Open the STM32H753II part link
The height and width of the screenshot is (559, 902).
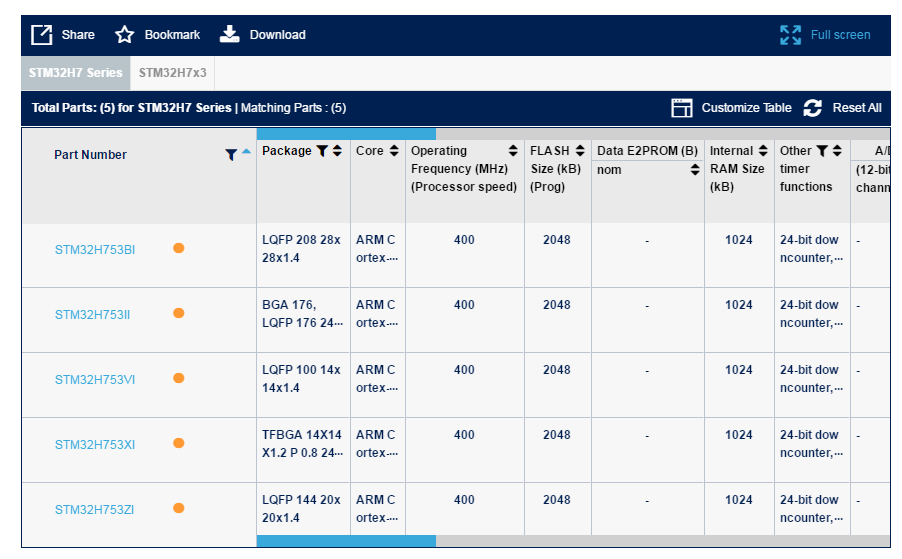[x=93, y=315]
